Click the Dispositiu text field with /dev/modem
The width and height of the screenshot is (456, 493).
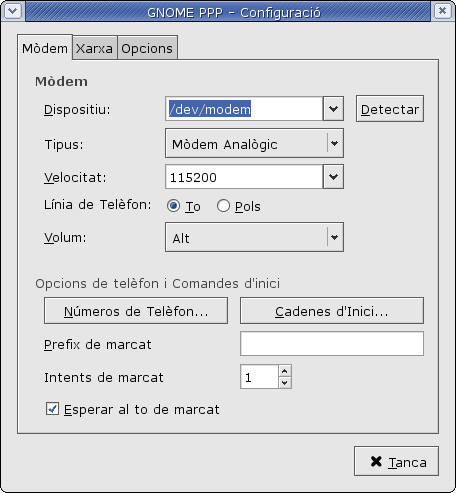pyautogui.click(x=244, y=109)
